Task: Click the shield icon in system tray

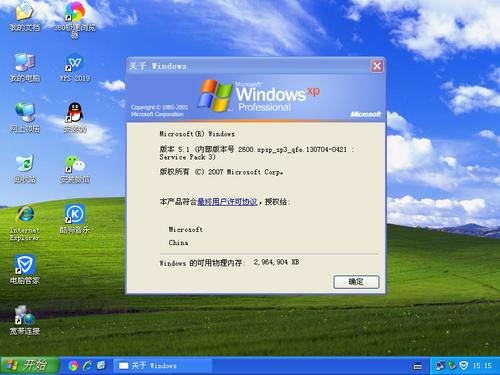Action: click(464, 366)
